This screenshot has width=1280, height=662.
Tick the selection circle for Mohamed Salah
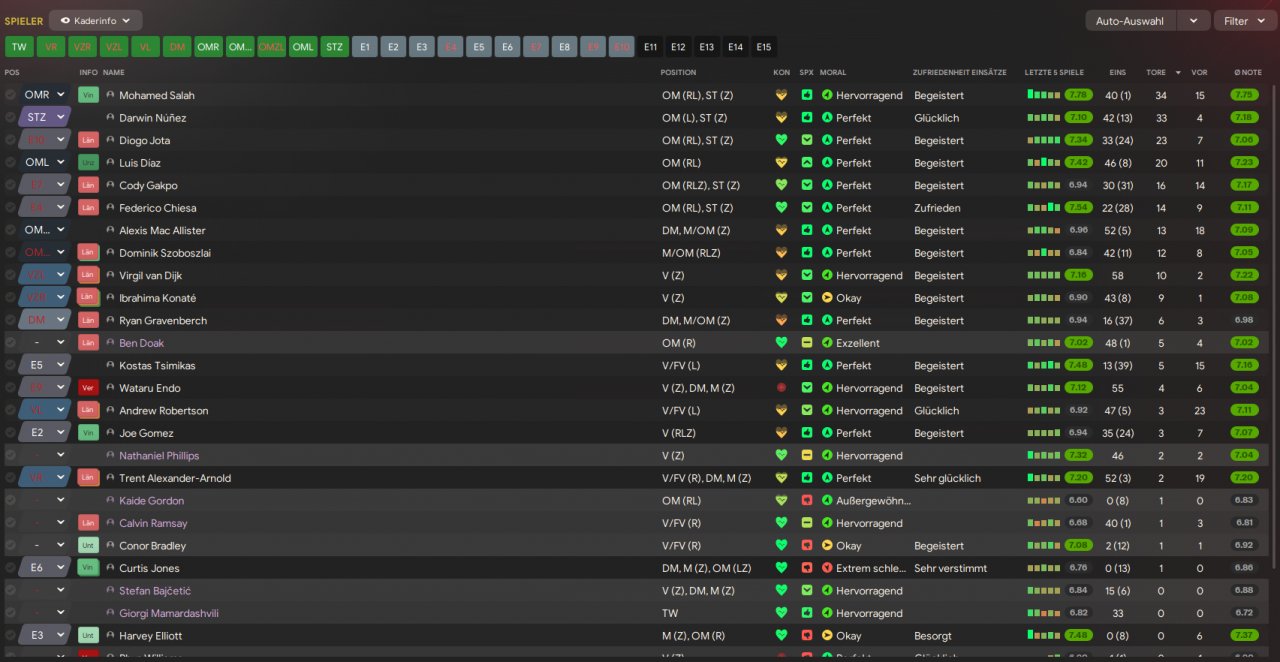click(x=11, y=95)
